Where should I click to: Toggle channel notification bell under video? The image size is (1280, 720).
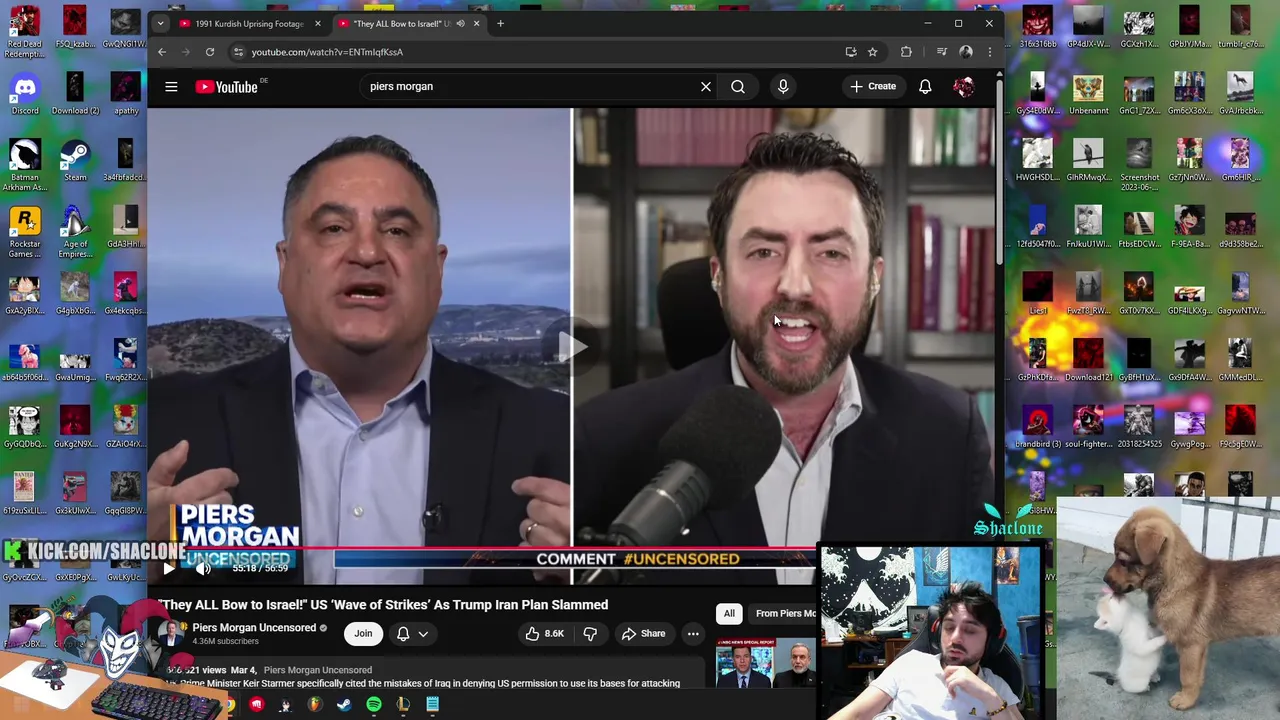click(x=403, y=634)
